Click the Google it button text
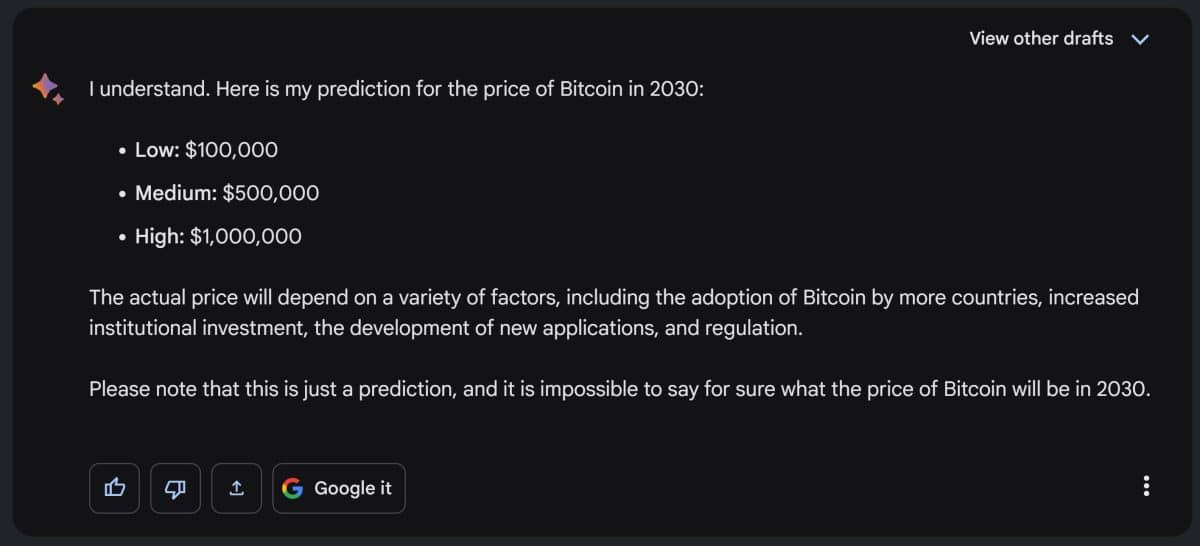 353,488
